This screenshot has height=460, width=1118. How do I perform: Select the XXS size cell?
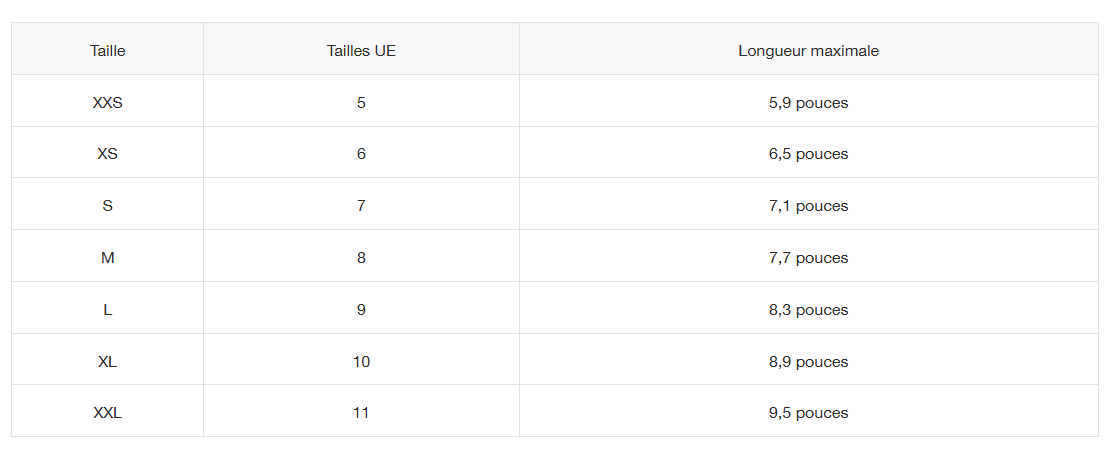[108, 102]
